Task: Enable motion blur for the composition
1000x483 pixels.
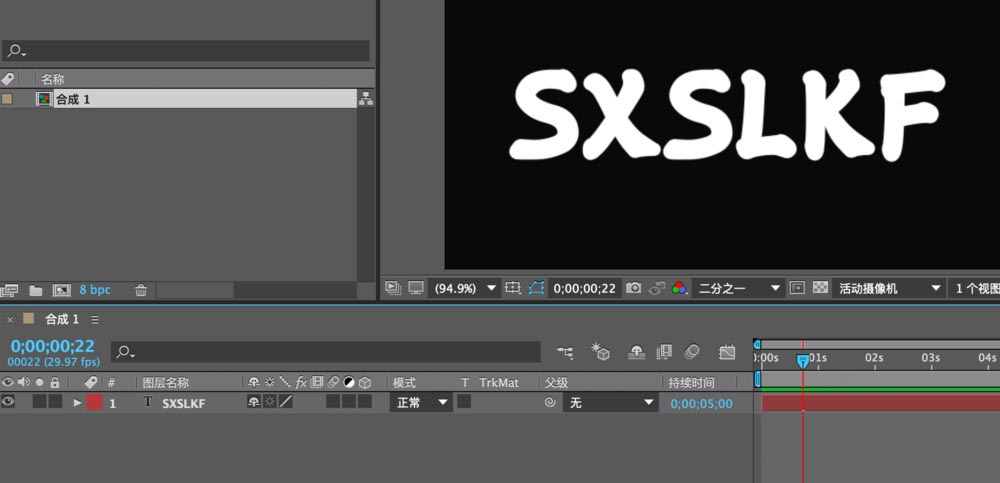Action: tap(691, 352)
